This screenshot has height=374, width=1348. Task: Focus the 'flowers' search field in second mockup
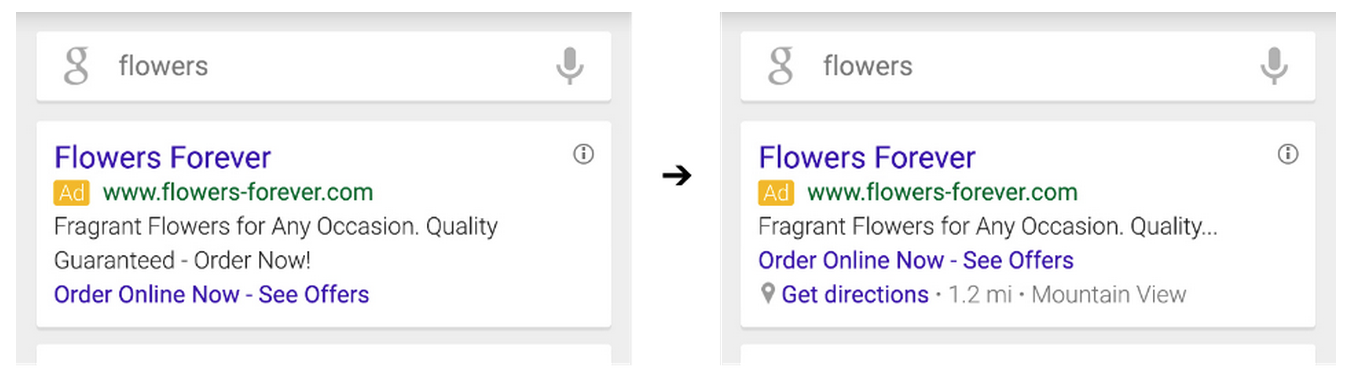1027,66
